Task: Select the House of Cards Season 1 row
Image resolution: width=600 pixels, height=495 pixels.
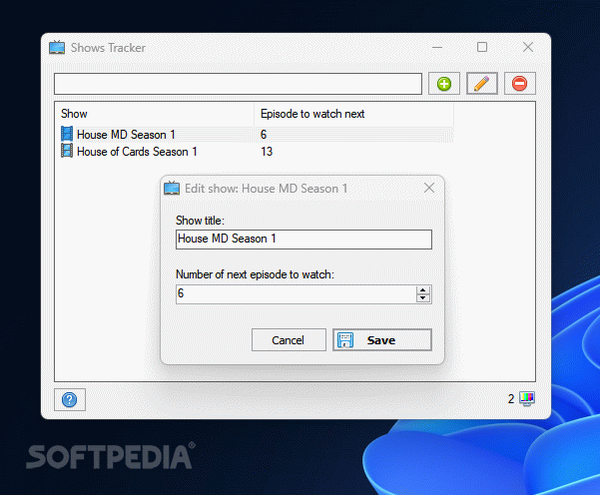Action: click(x=257, y=151)
